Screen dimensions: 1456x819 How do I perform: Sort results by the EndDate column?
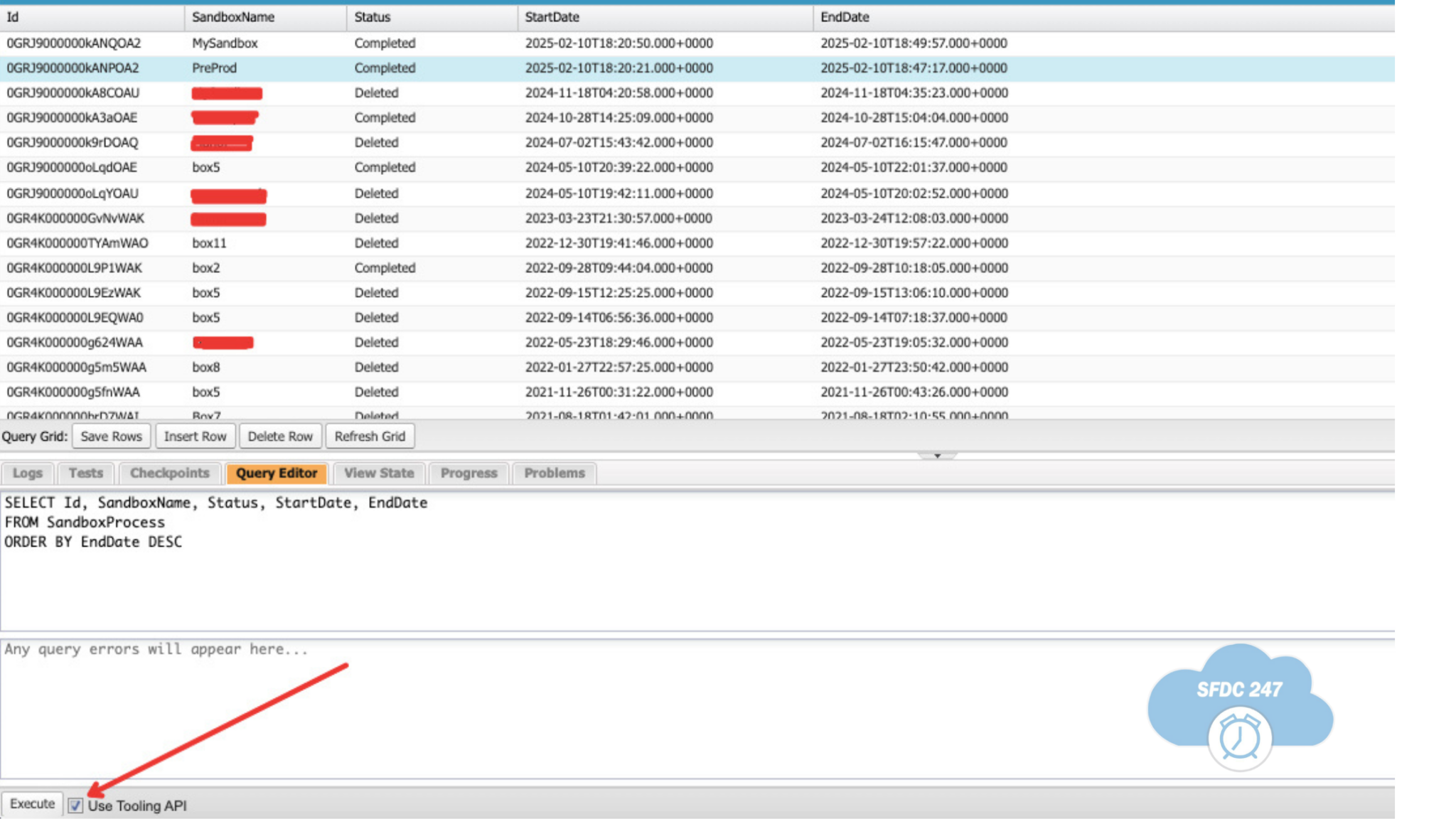(846, 16)
